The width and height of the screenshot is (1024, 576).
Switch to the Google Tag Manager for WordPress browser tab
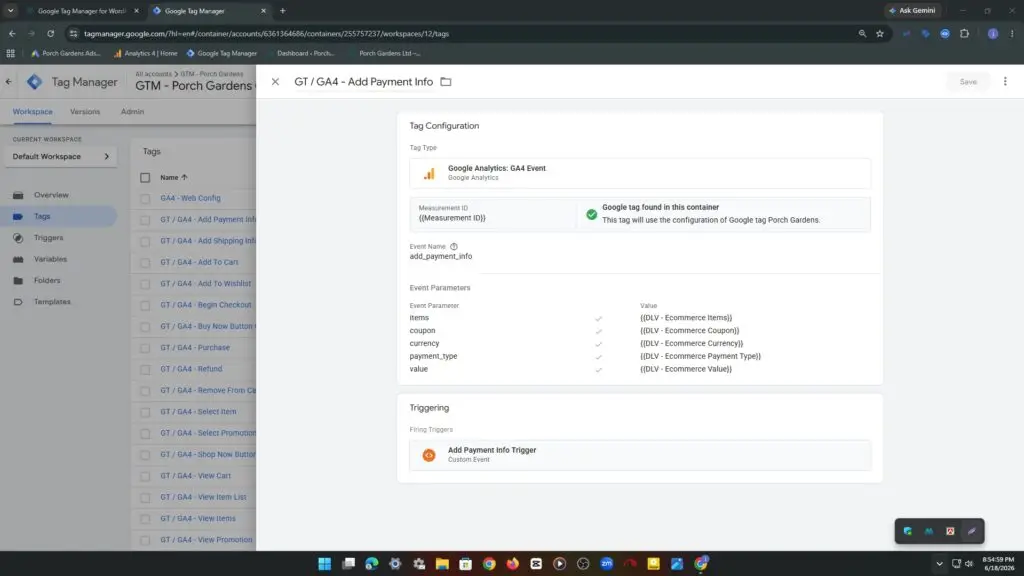82,11
